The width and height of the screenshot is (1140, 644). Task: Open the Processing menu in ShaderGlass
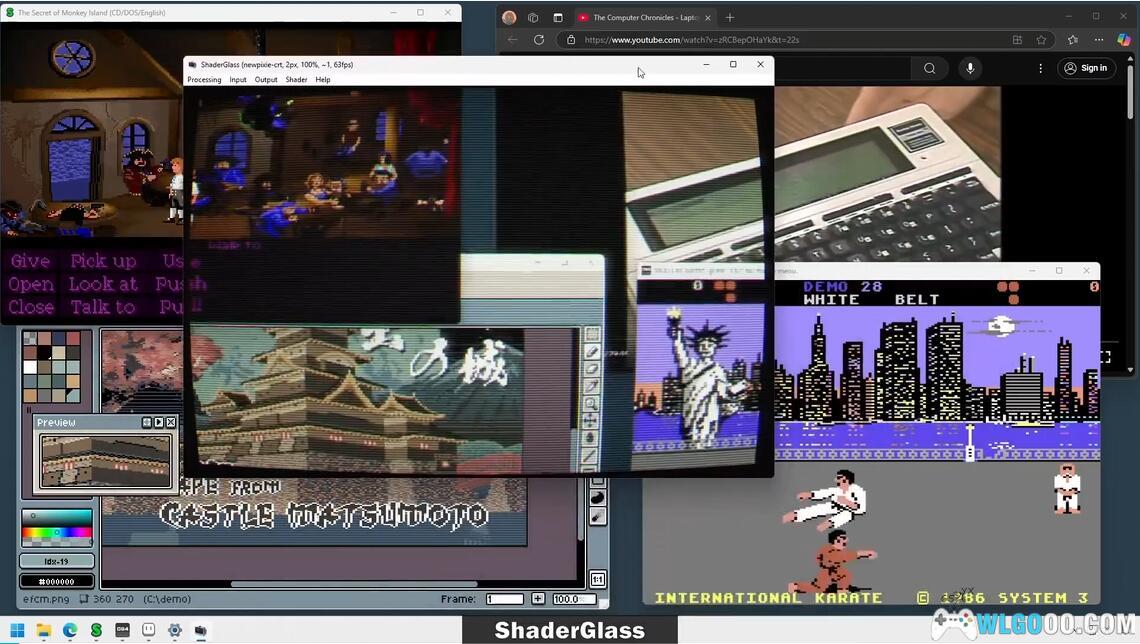click(204, 80)
